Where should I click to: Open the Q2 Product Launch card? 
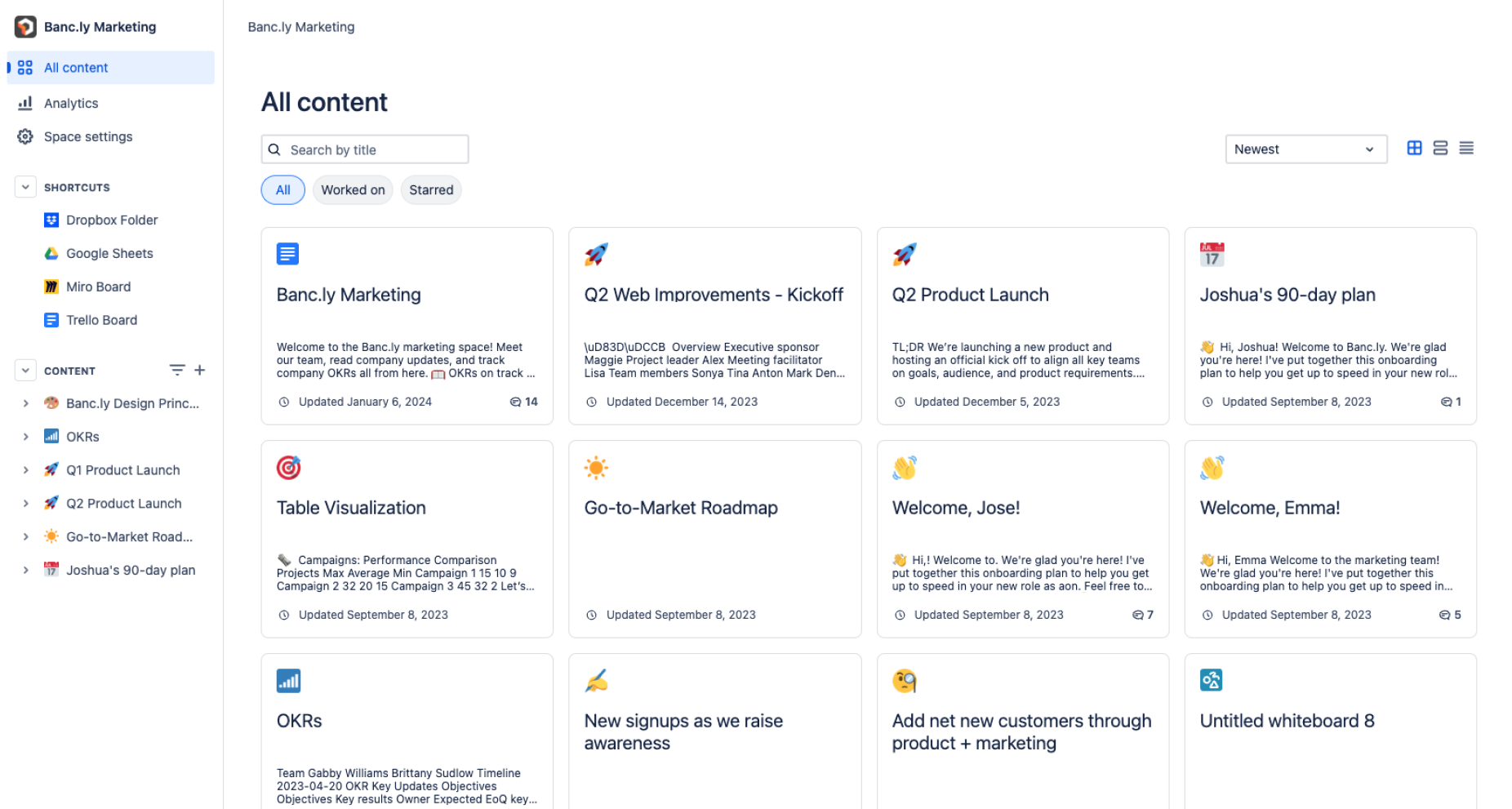[1022, 326]
